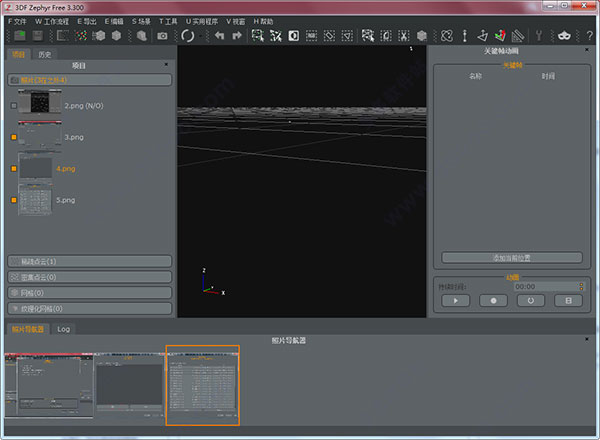
Task: Switch to the Log tab
Action: (64, 329)
